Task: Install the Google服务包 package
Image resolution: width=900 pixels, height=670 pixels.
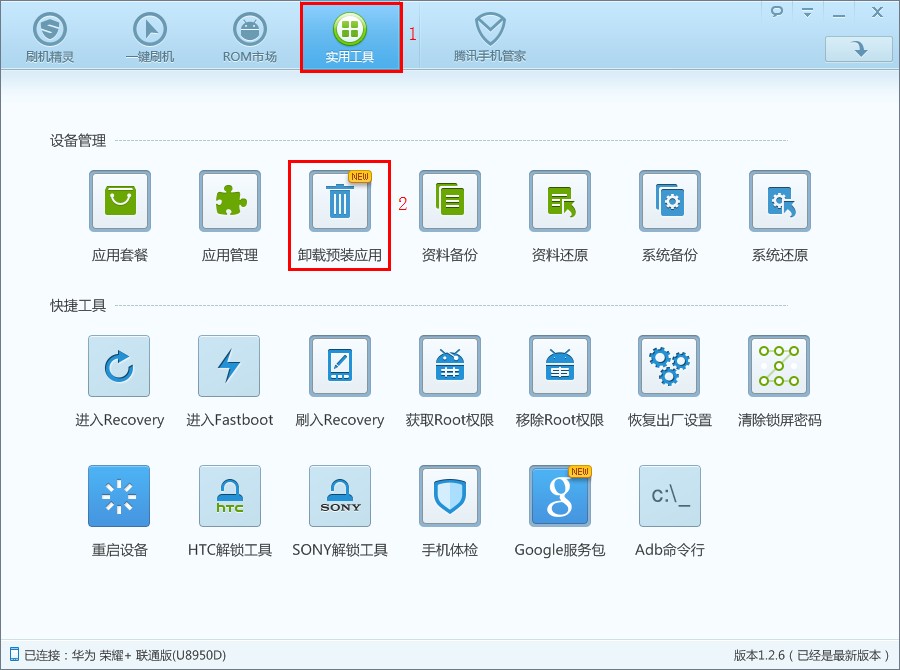Action: (560, 496)
